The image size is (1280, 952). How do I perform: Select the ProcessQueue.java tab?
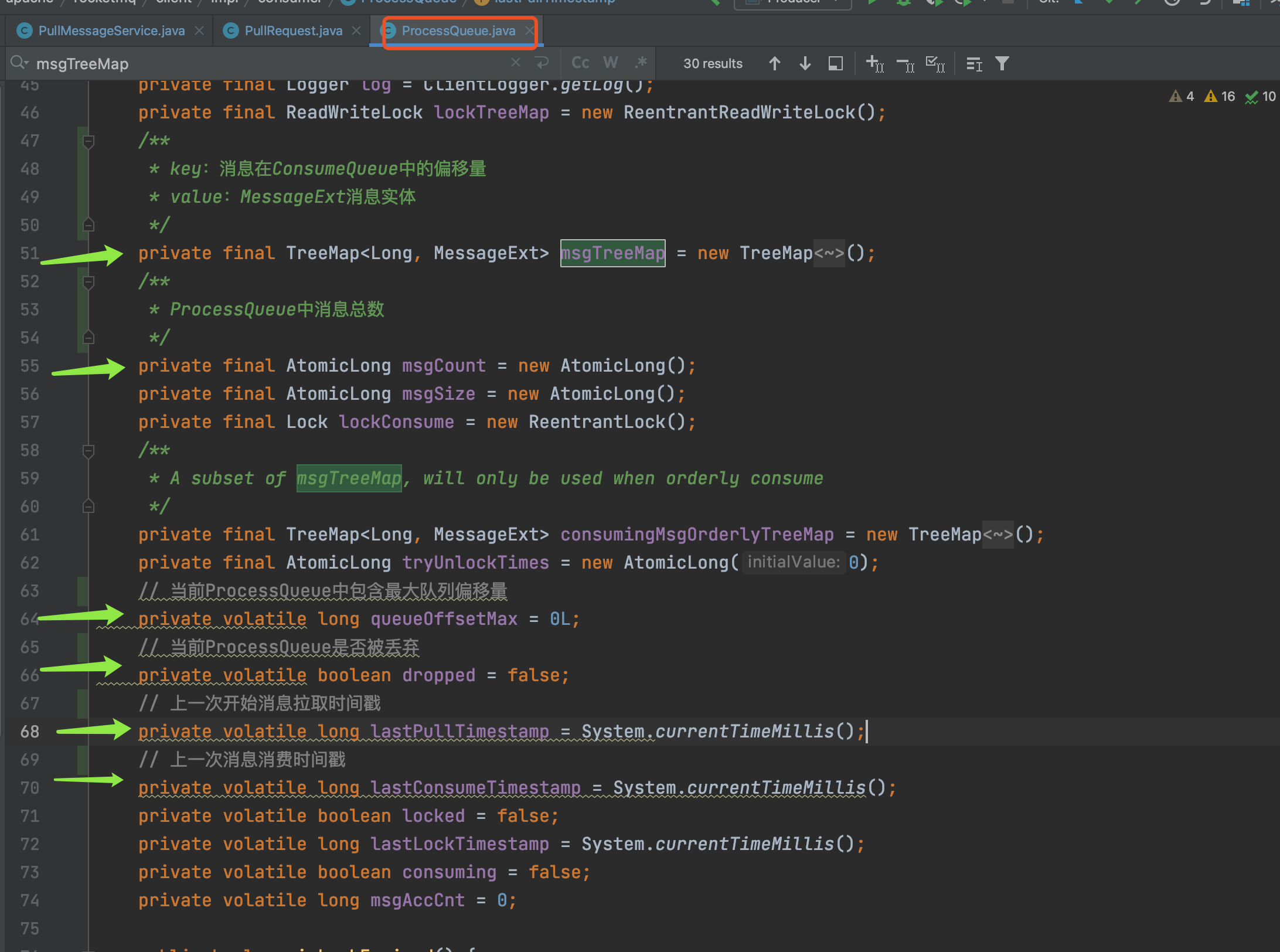coord(458,30)
